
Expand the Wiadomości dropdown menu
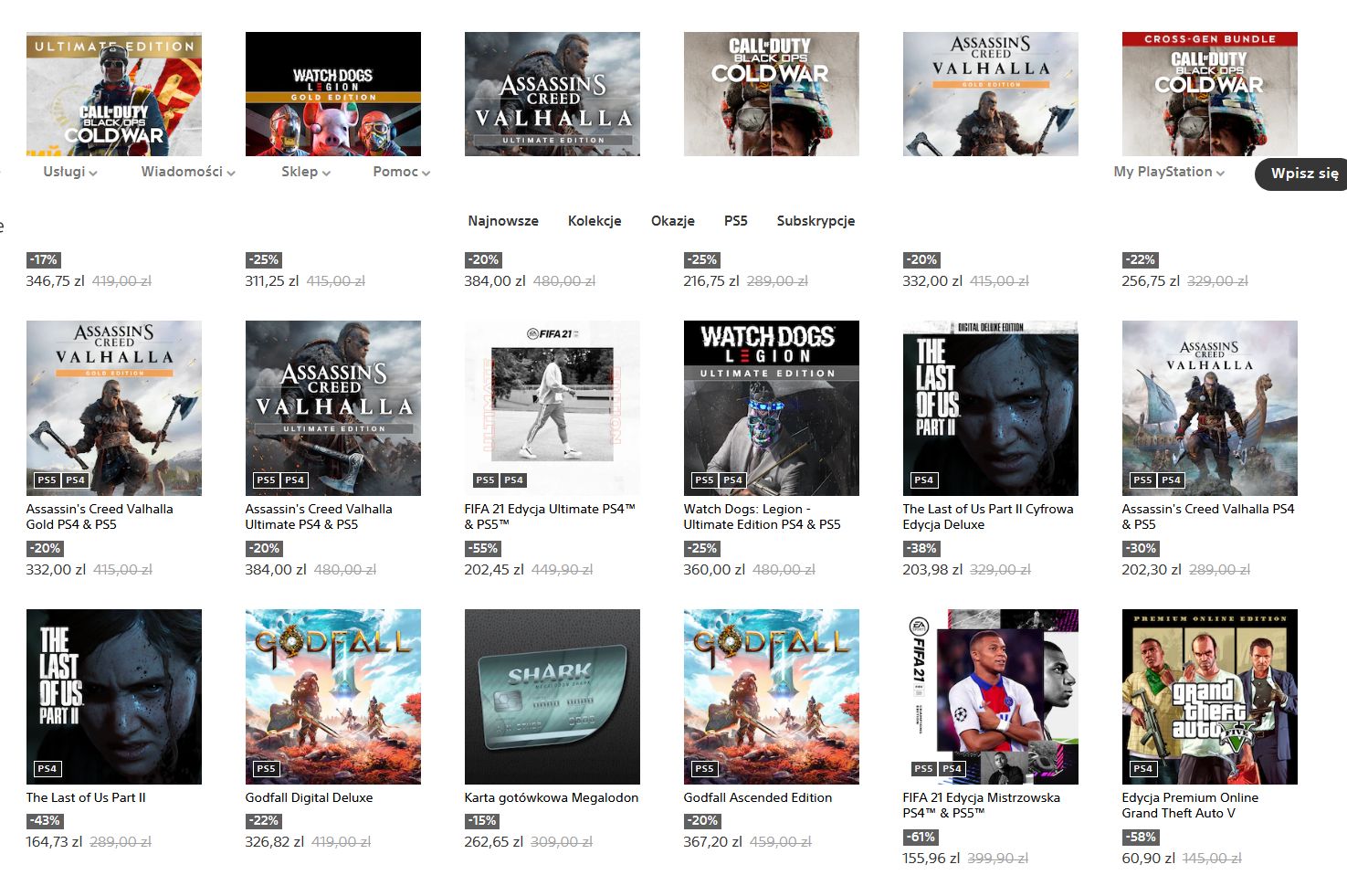[x=188, y=172]
